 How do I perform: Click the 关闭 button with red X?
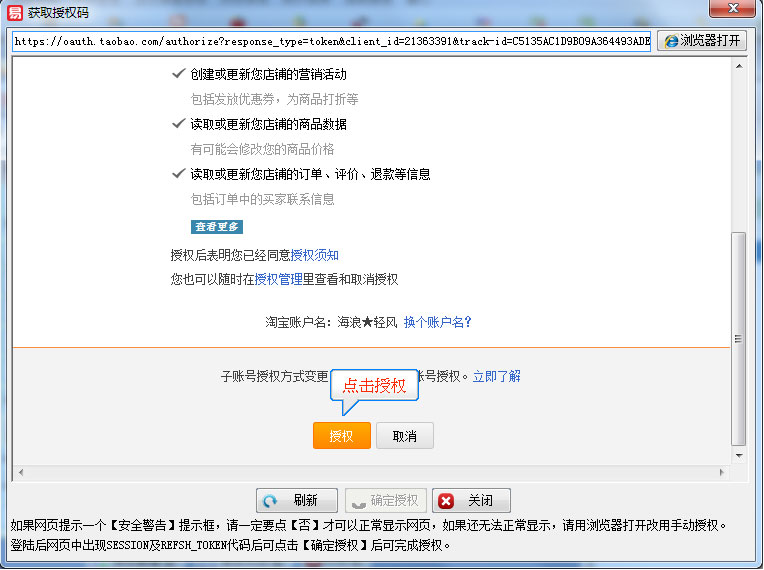(471, 501)
